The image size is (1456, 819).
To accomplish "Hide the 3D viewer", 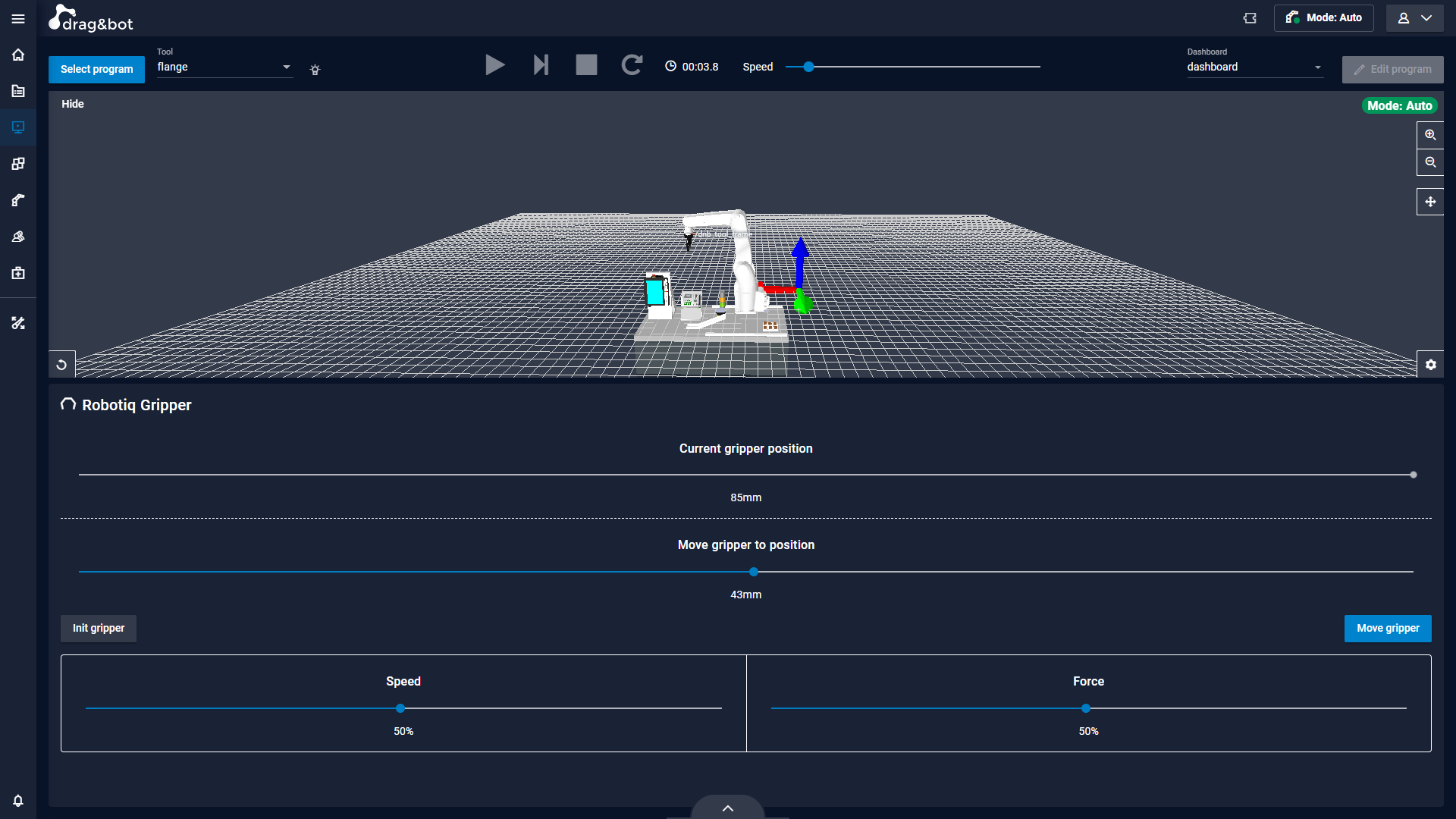I will 73,104.
